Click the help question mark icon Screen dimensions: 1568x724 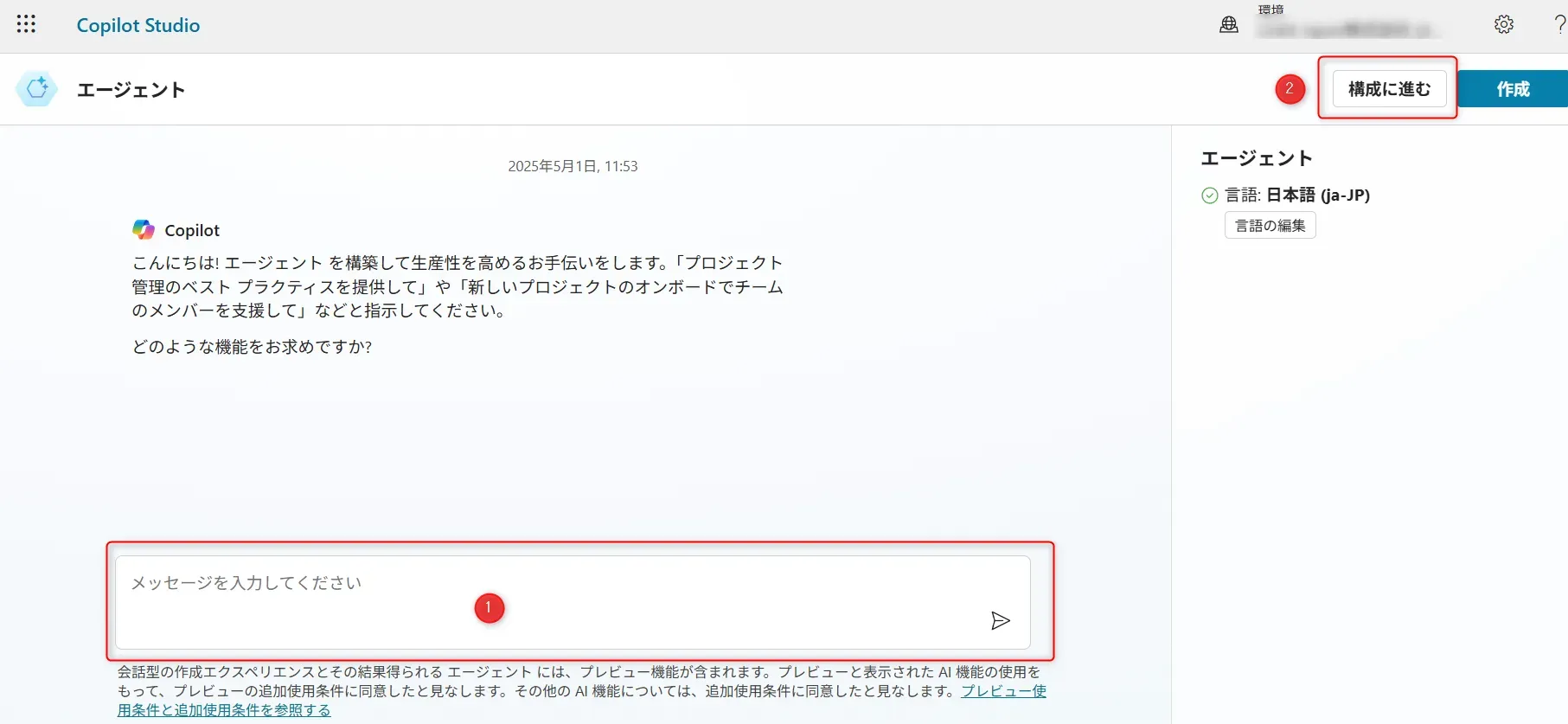1558,25
